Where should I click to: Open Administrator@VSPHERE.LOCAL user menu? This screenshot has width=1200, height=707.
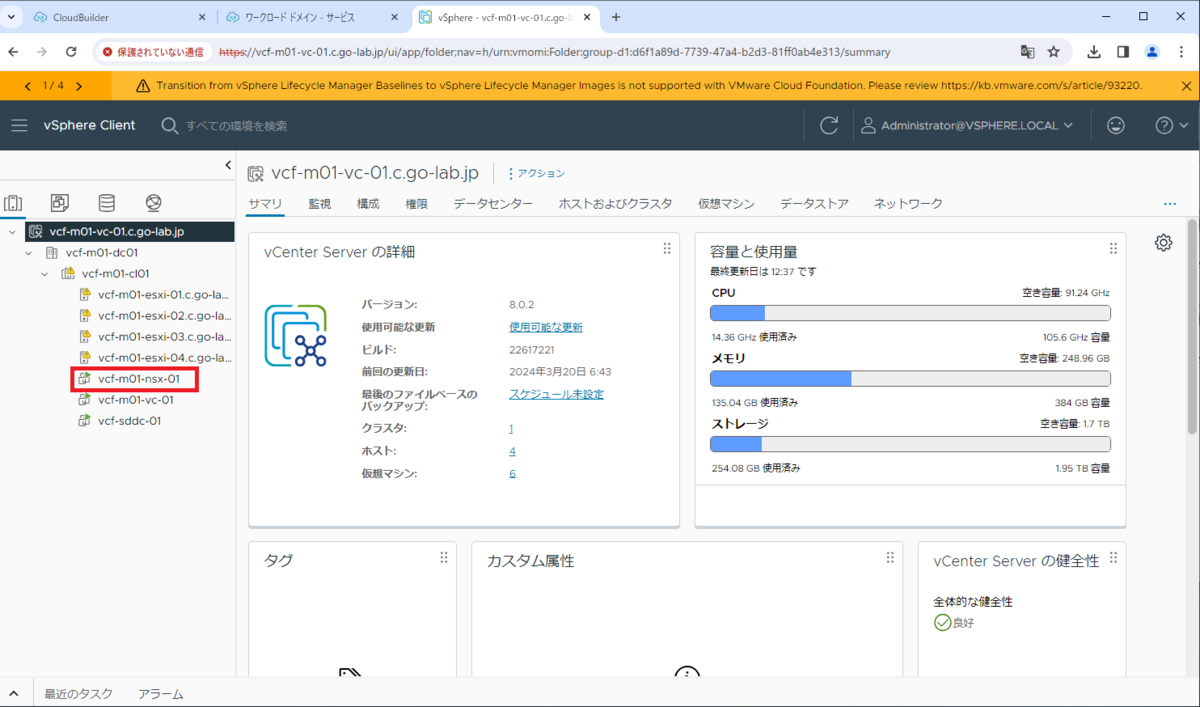[x=967, y=125]
